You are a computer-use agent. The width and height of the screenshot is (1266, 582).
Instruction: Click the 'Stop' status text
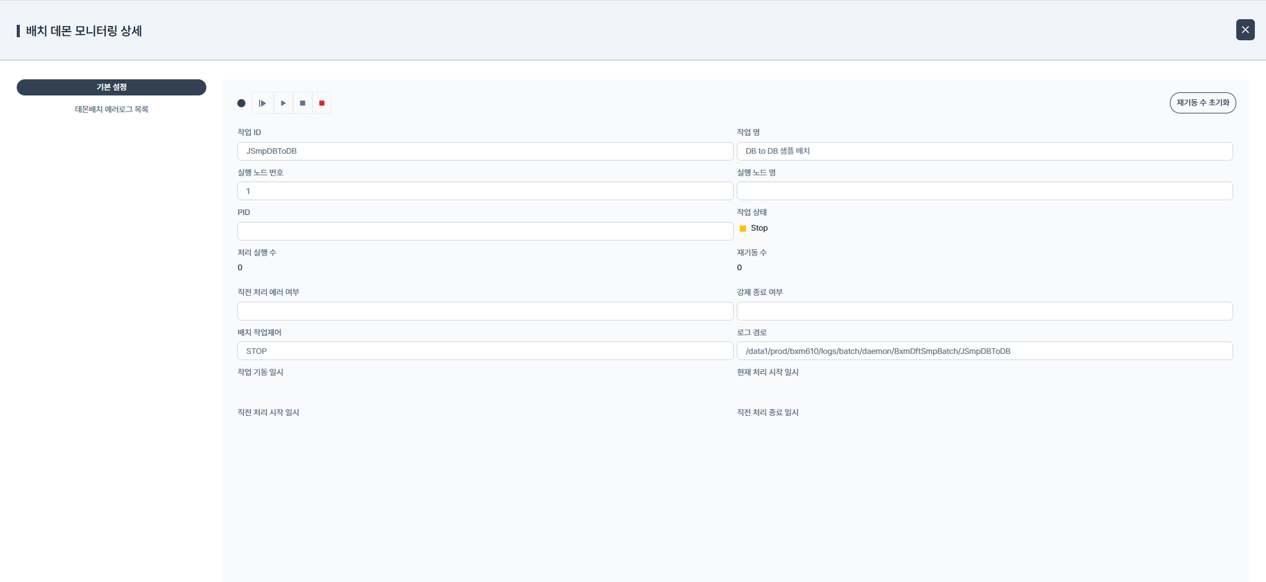[759, 228]
